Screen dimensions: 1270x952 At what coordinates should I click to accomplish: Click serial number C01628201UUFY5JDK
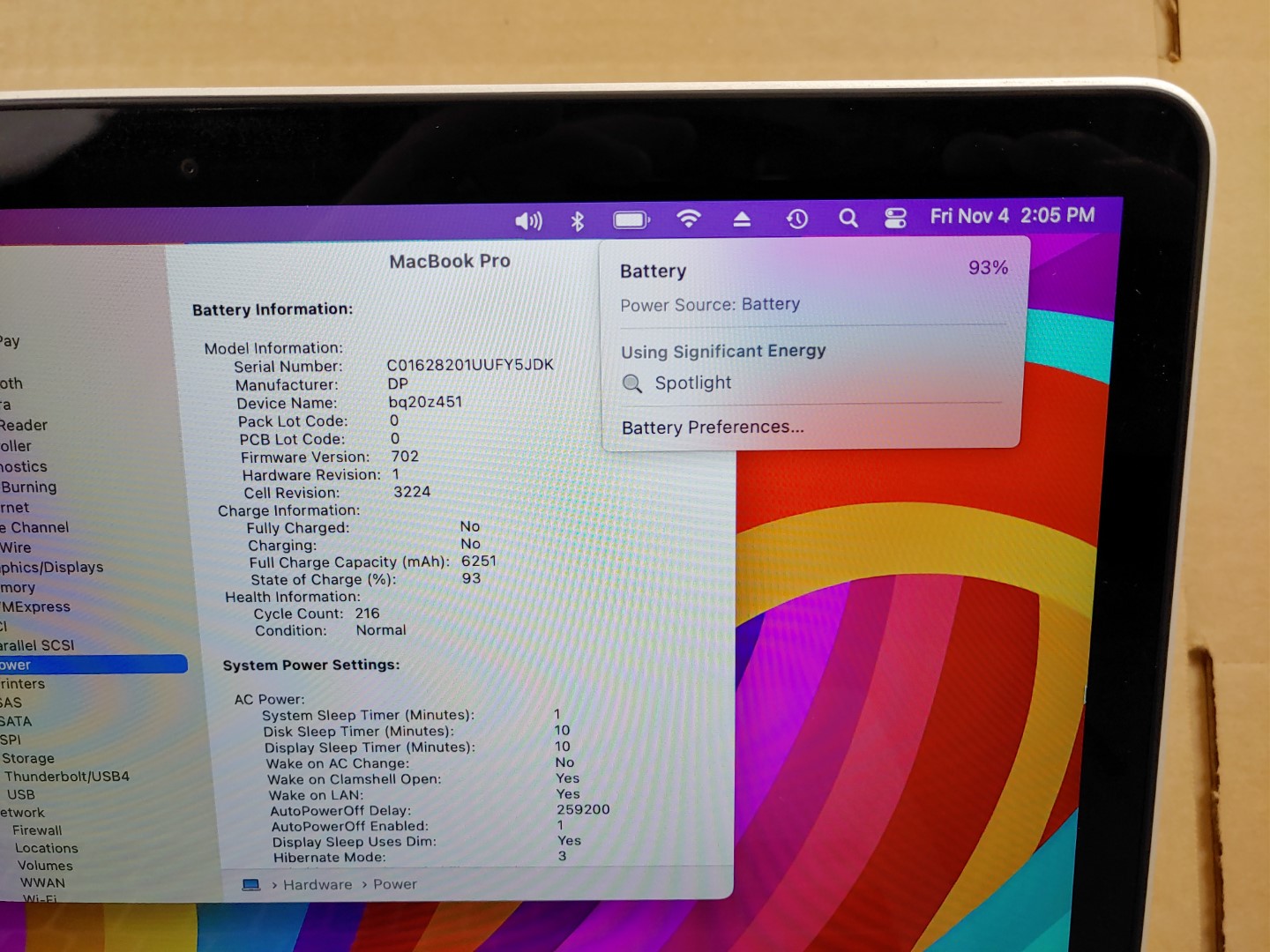(x=470, y=365)
